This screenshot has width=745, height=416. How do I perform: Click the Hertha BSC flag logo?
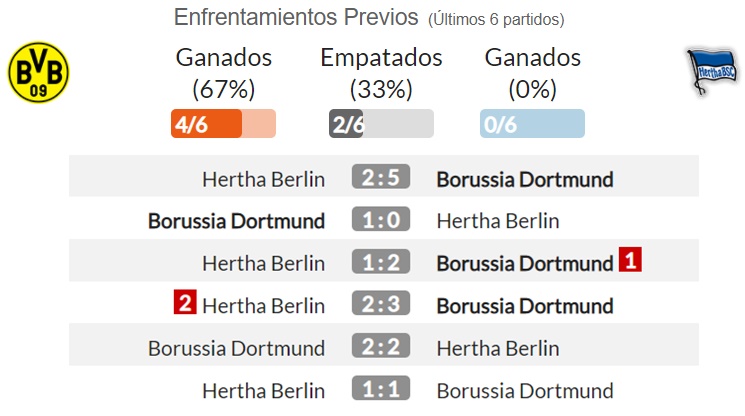[712, 71]
